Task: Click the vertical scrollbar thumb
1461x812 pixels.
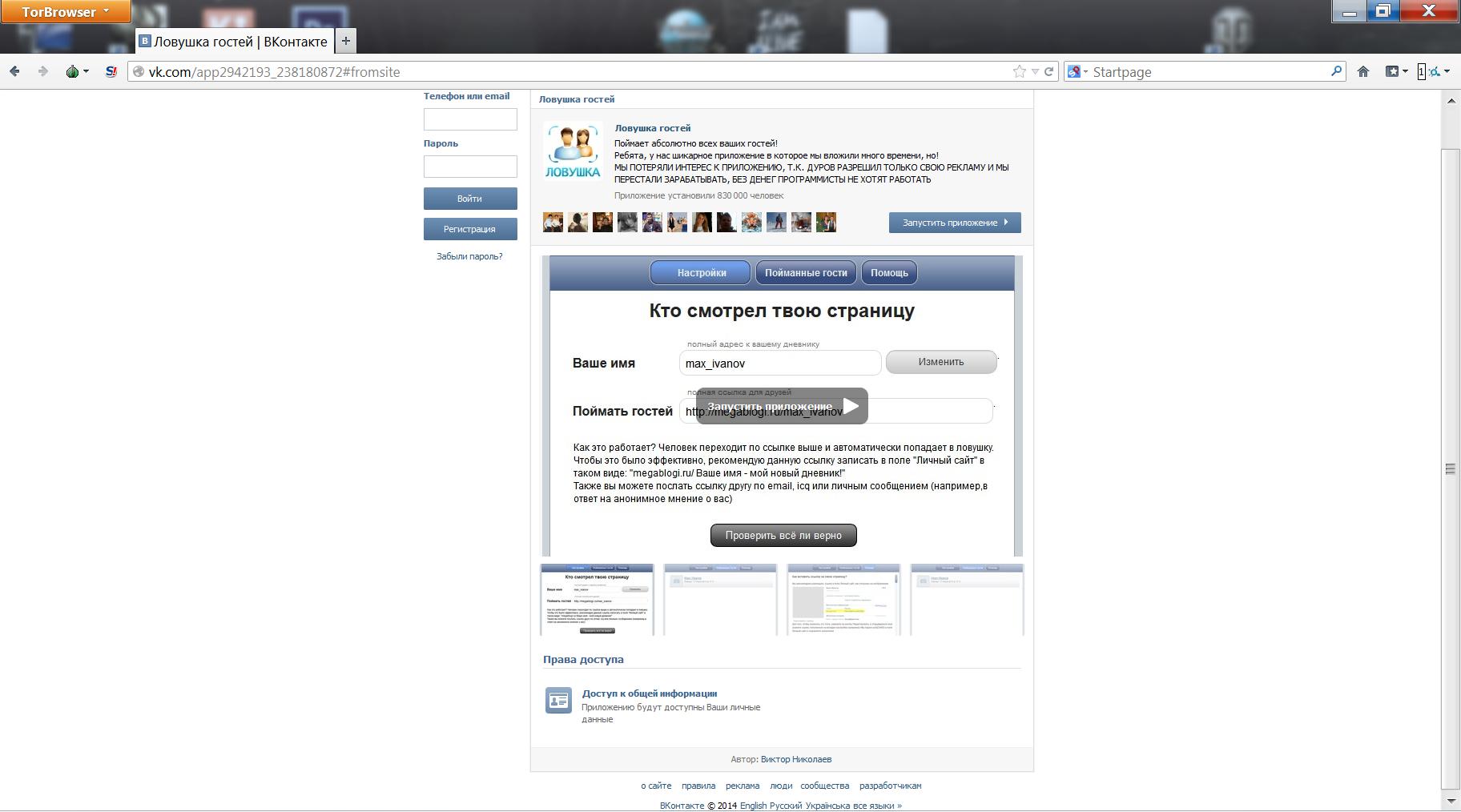Action: [x=1451, y=468]
